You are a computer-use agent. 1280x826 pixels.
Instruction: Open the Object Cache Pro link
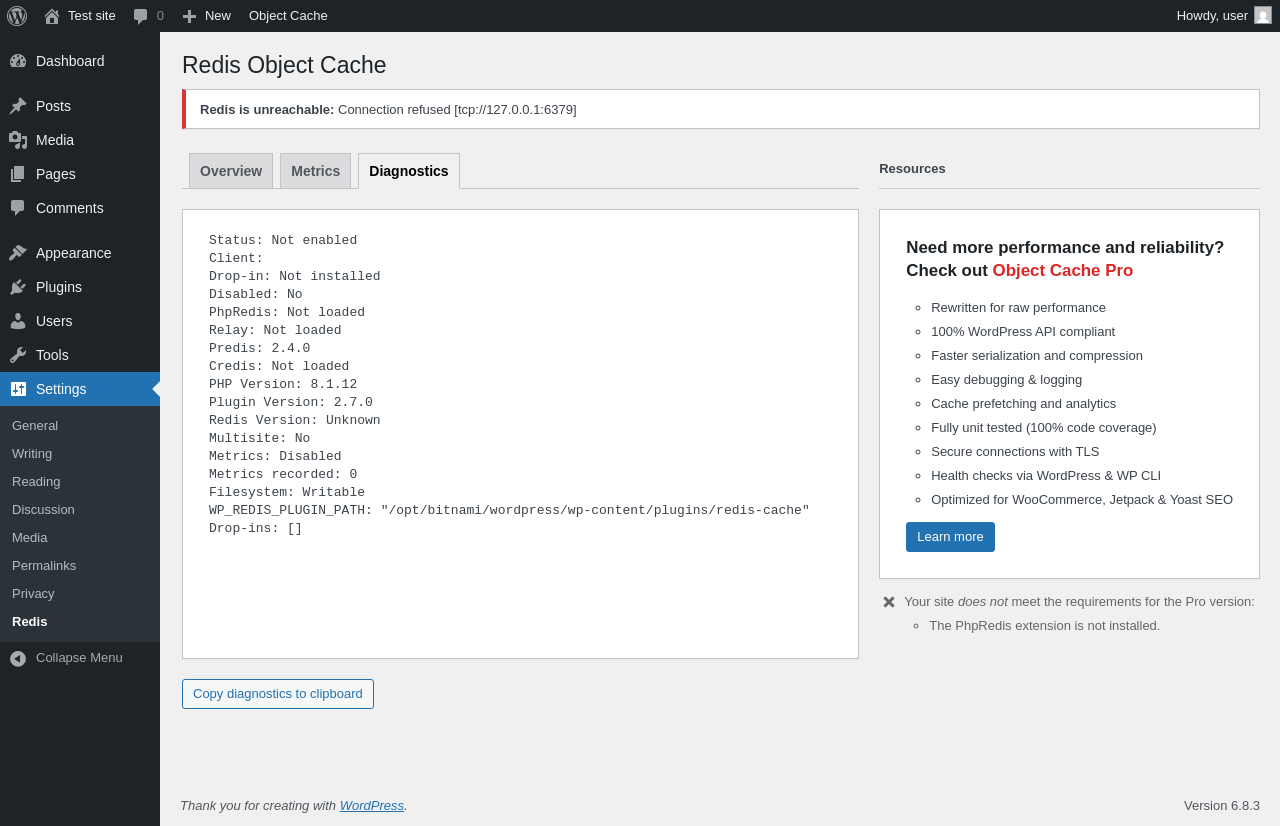pyautogui.click(x=1062, y=271)
